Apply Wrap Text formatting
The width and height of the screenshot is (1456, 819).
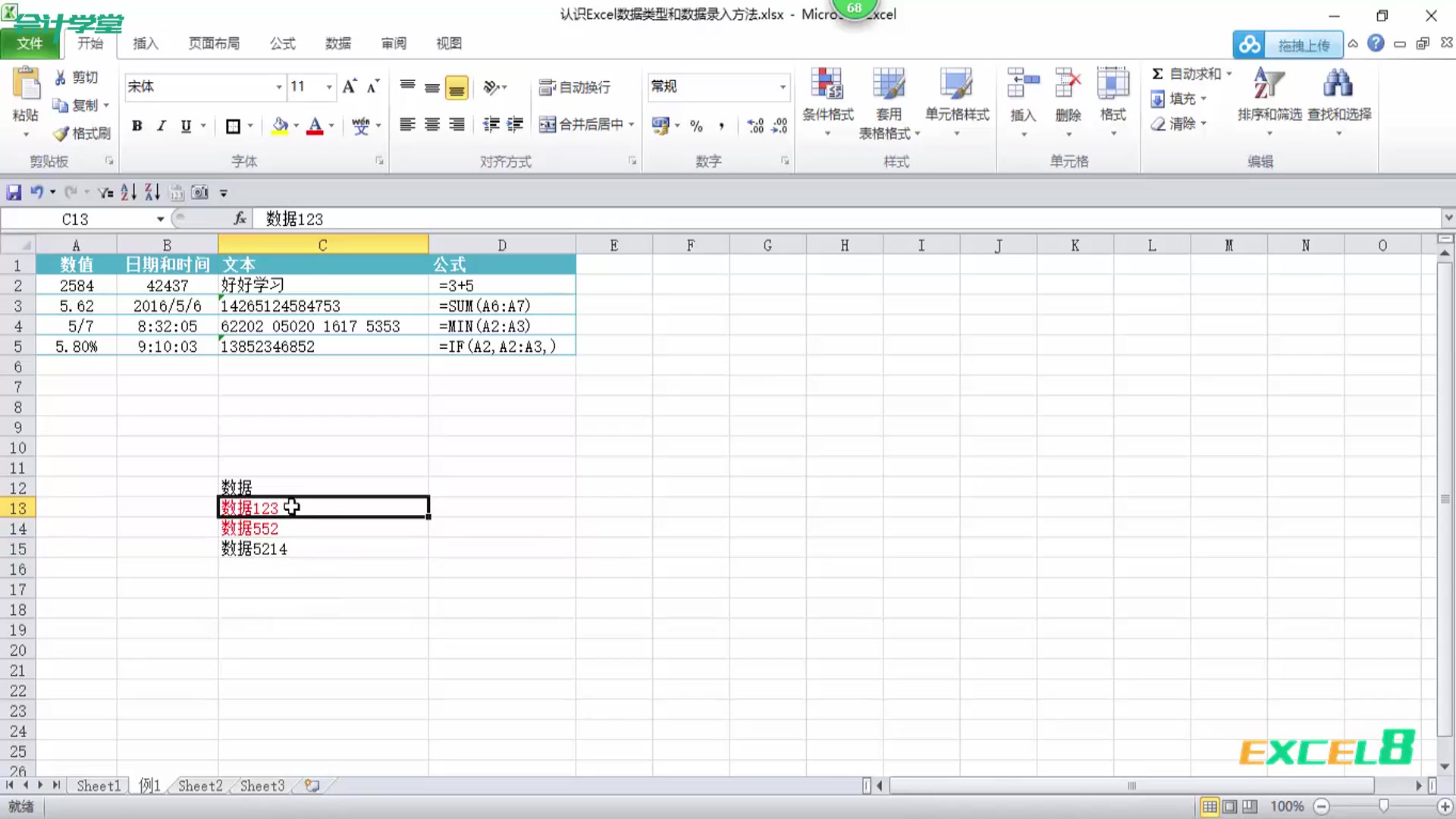(575, 87)
